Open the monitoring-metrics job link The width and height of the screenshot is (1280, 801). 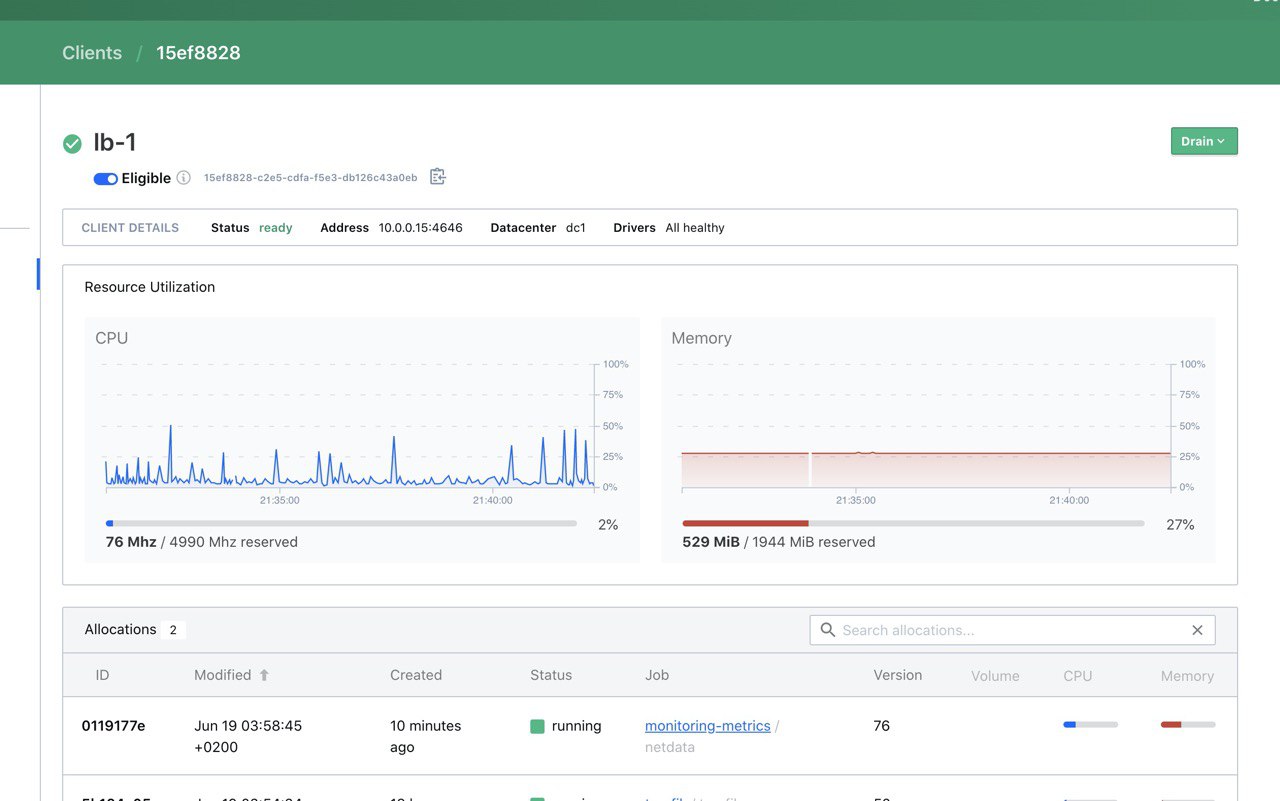tap(708, 726)
